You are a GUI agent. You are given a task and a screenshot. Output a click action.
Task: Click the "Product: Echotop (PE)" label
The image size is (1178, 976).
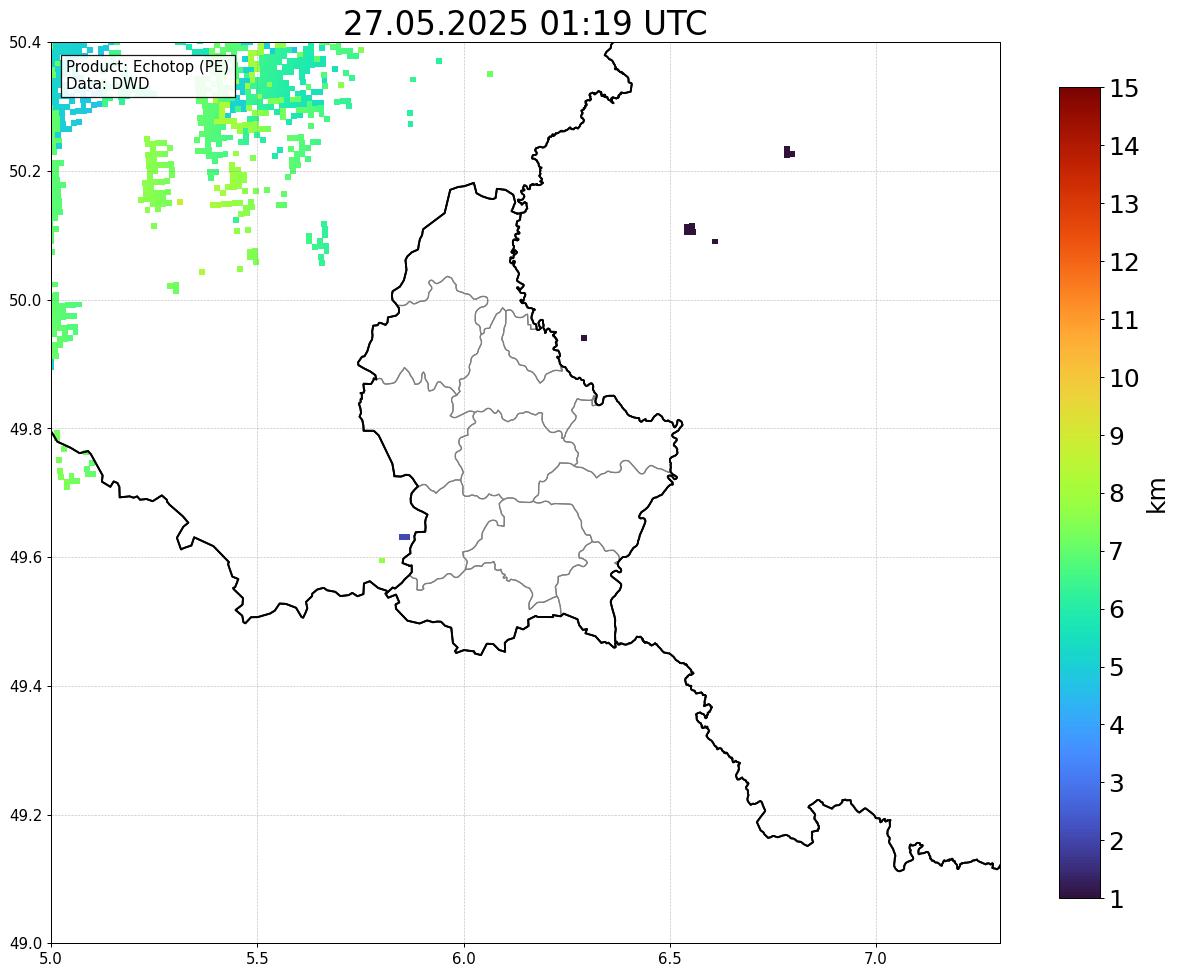[147, 67]
